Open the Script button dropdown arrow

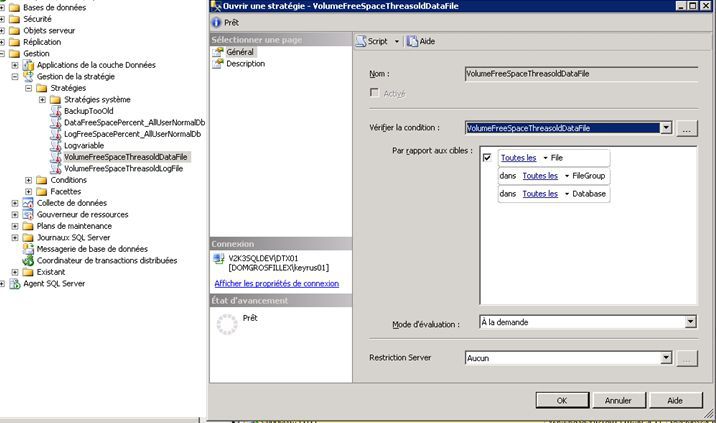pyautogui.click(x=397, y=42)
